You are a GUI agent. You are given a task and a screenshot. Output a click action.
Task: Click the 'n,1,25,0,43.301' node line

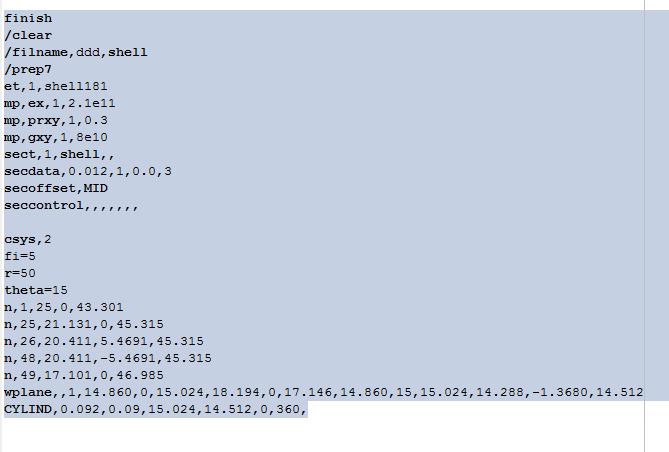click(x=64, y=307)
